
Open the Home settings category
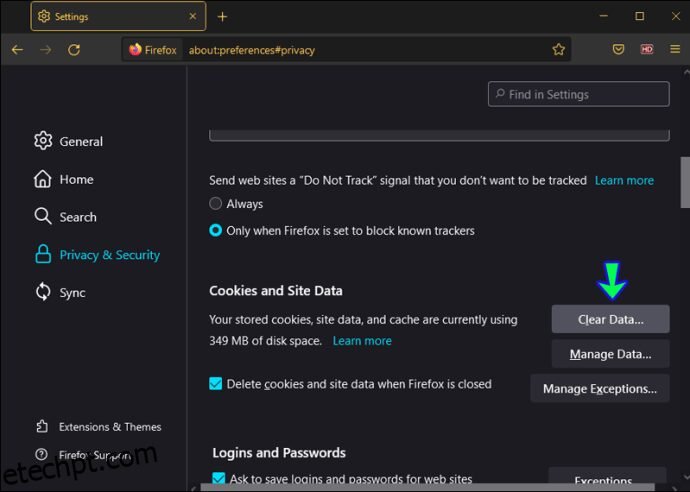coord(64,179)
